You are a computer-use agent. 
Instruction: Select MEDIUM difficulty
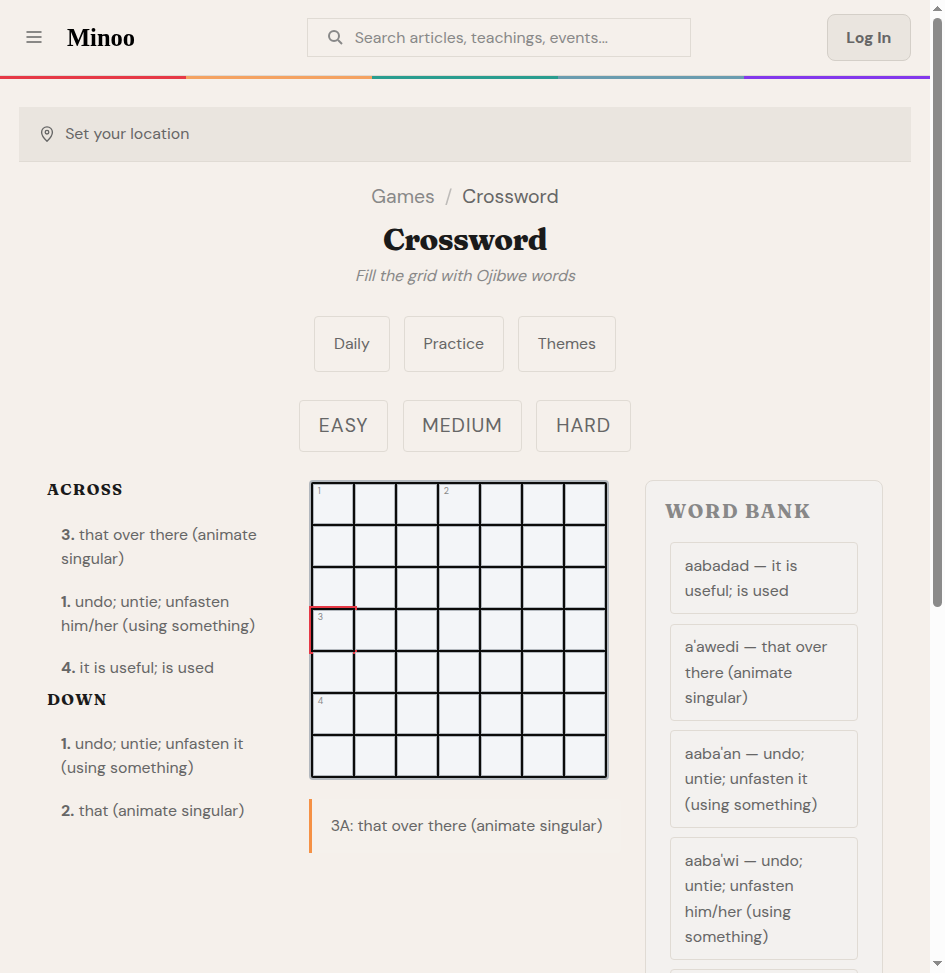coord(462,425)
